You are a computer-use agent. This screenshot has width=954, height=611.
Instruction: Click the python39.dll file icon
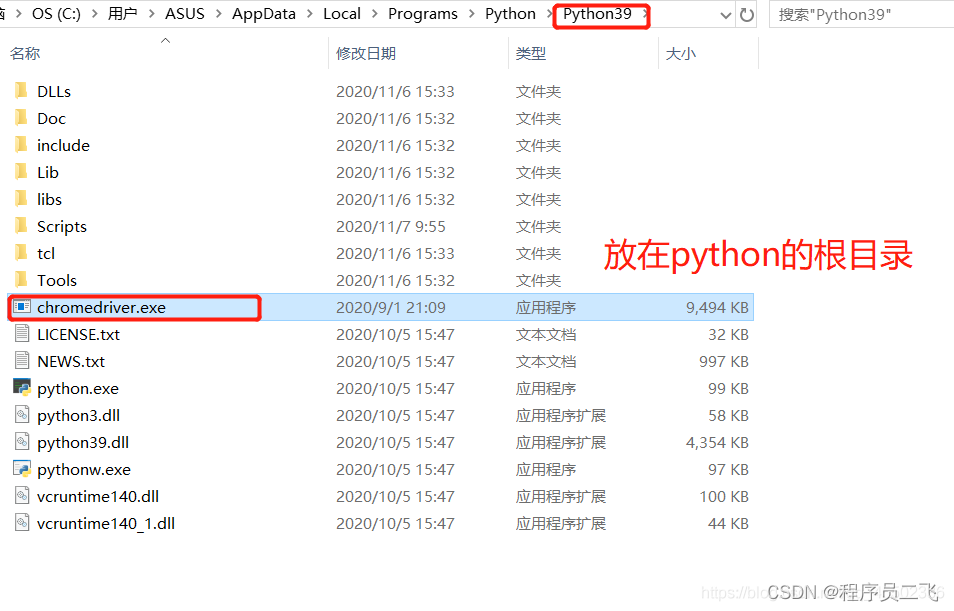(x=22, y=441)
